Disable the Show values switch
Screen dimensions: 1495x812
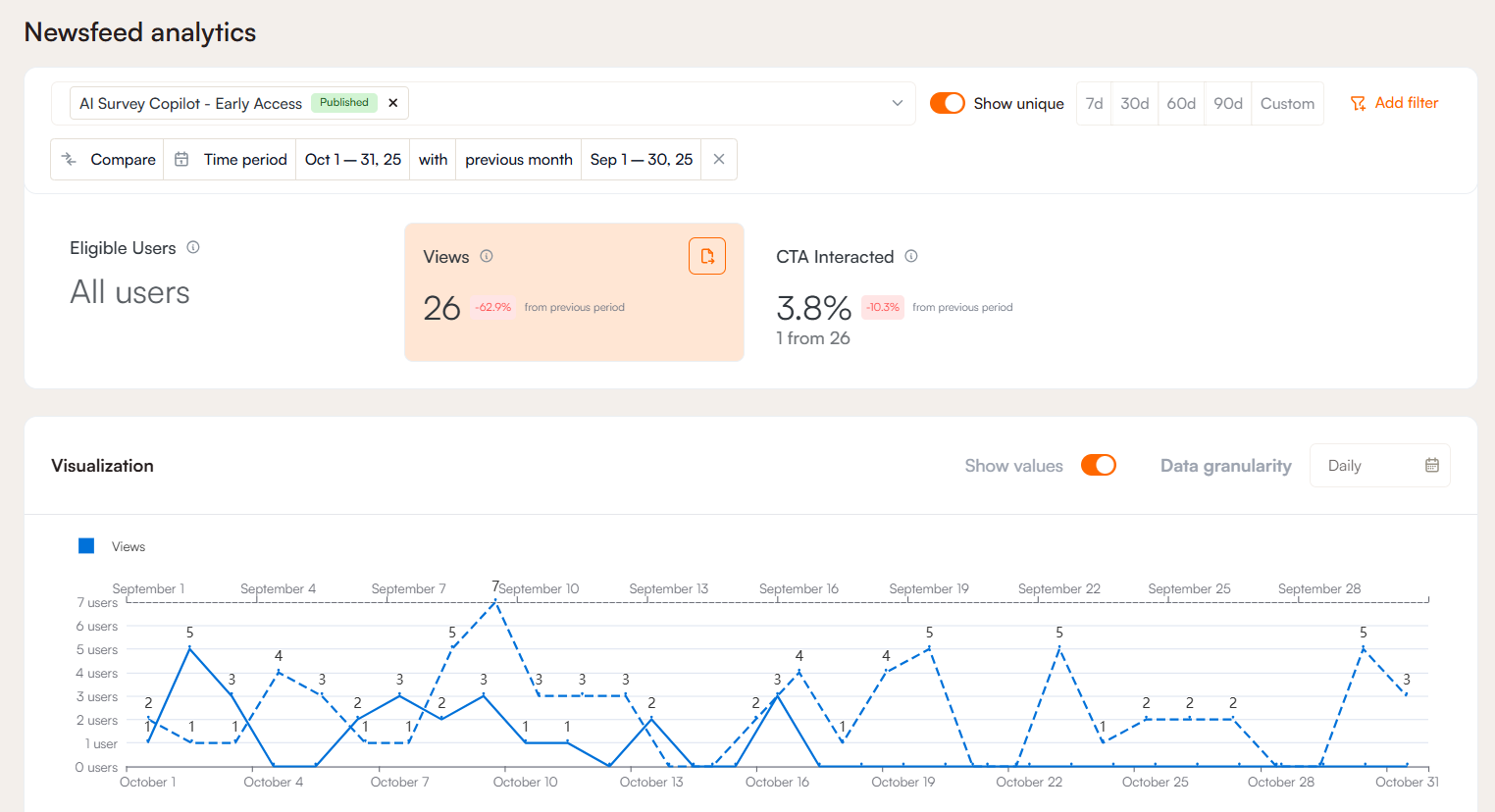(x=1098, y=466)
